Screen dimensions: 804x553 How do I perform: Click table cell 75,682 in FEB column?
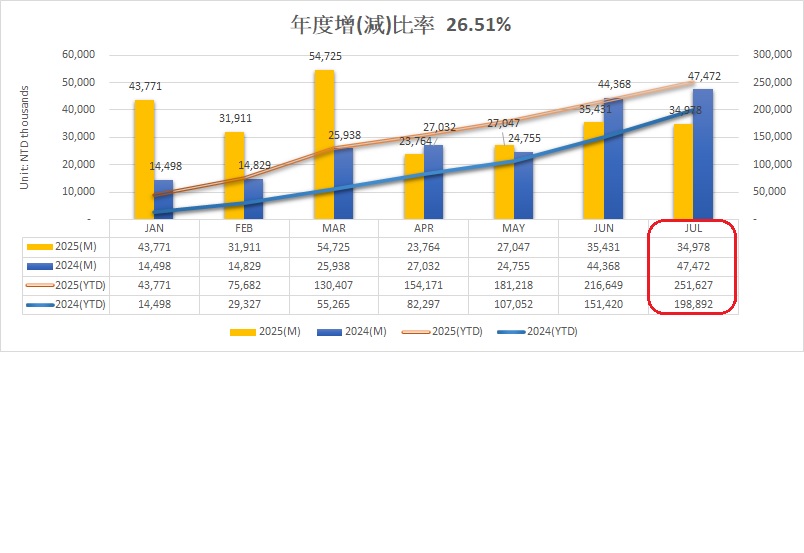tap(244, 285)
